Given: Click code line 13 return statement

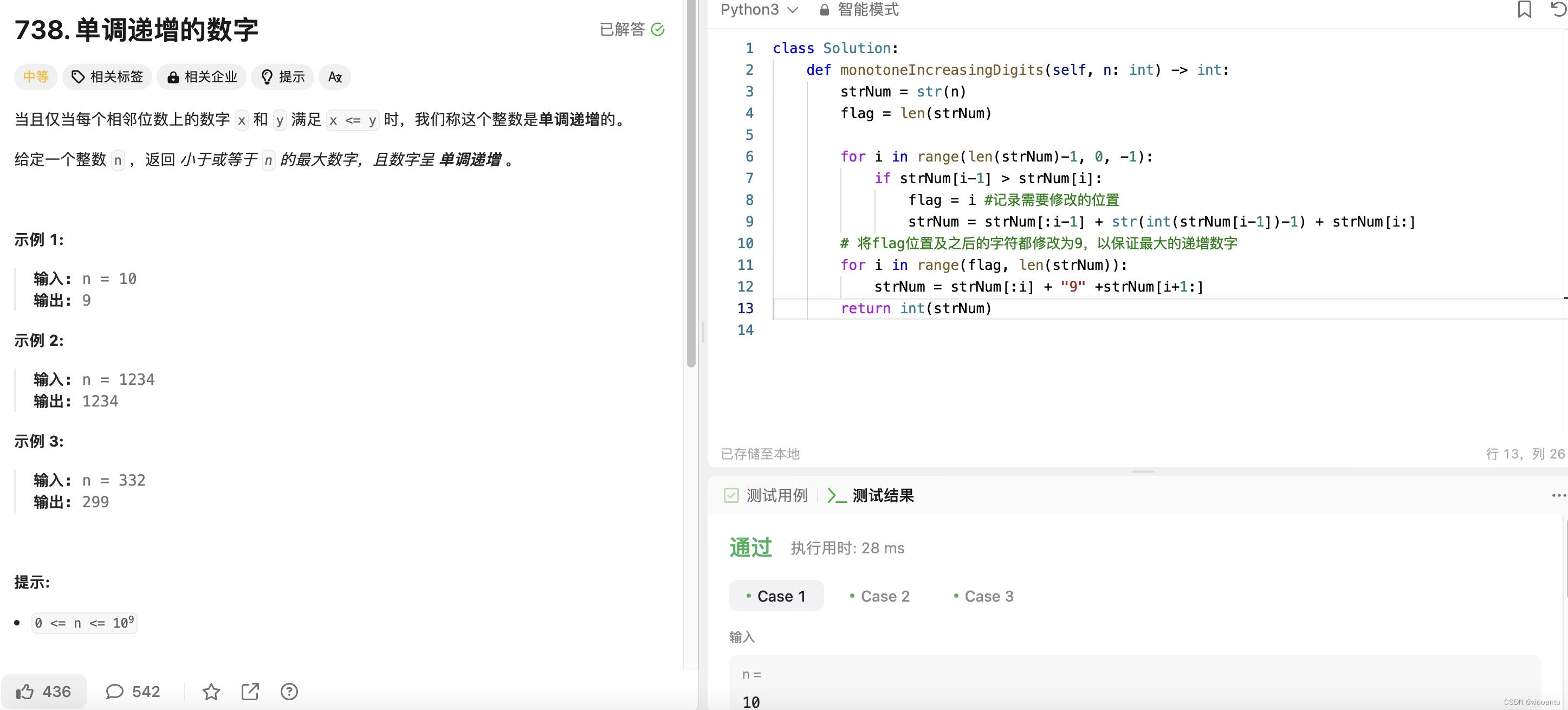Looking at the screenshot, I should [x=916, y=308].
